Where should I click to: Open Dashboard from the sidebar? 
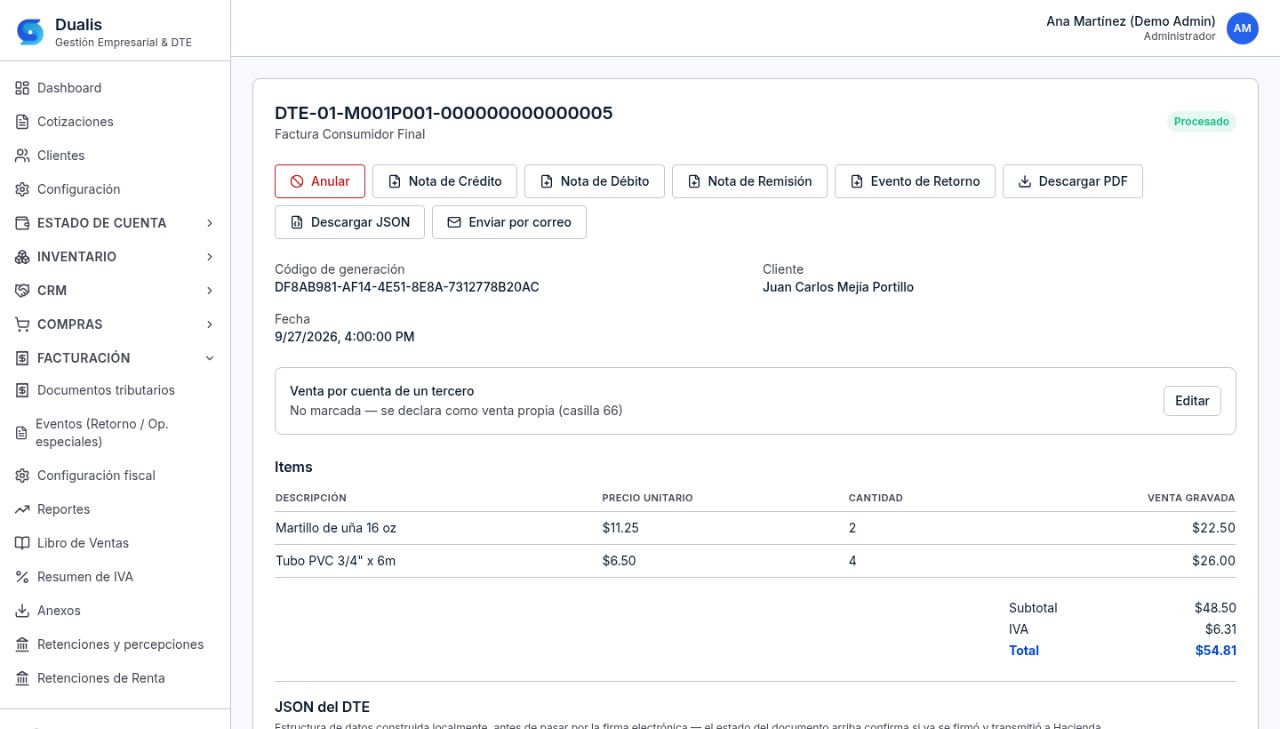pos(115,88)
